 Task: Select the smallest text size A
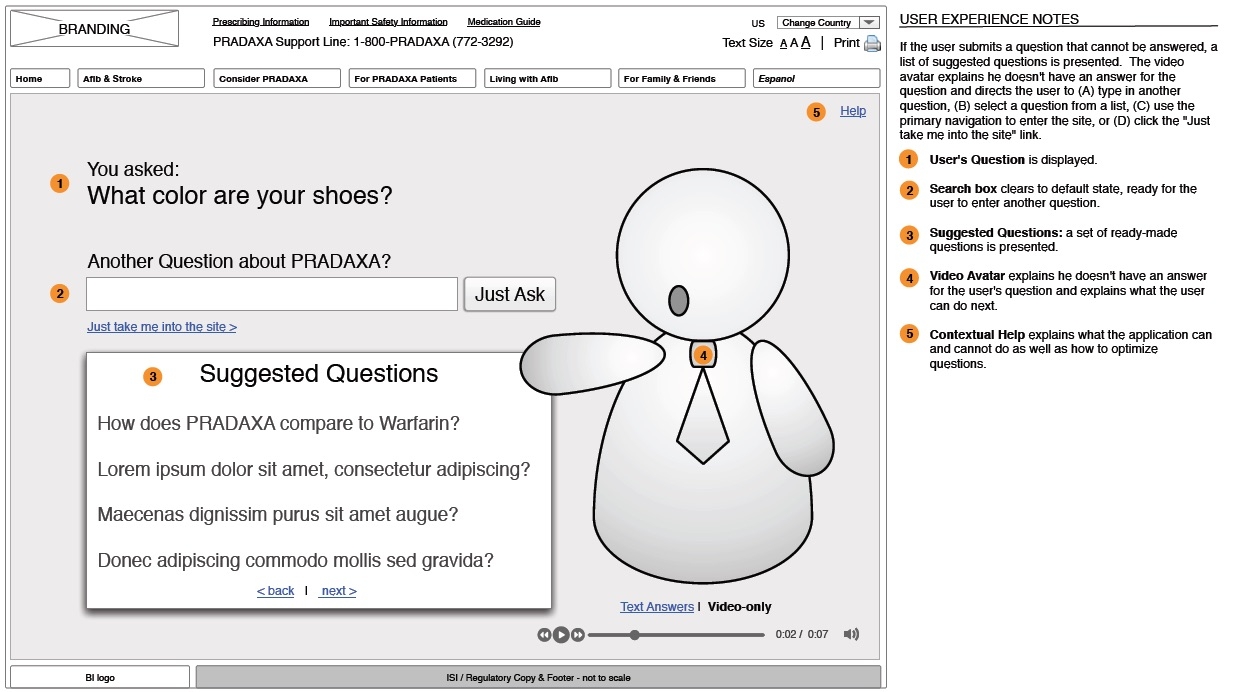(783, 44)
